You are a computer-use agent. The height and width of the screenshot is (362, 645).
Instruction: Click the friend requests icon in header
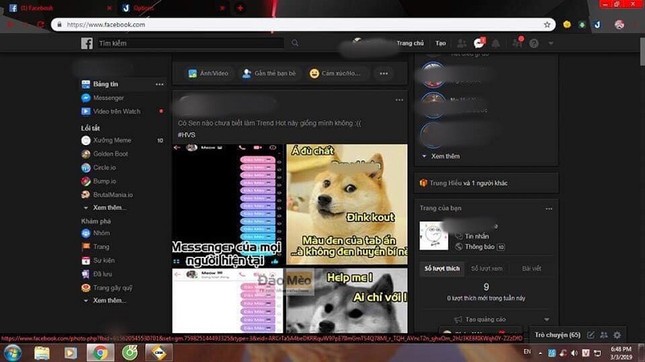click(462, 43)
